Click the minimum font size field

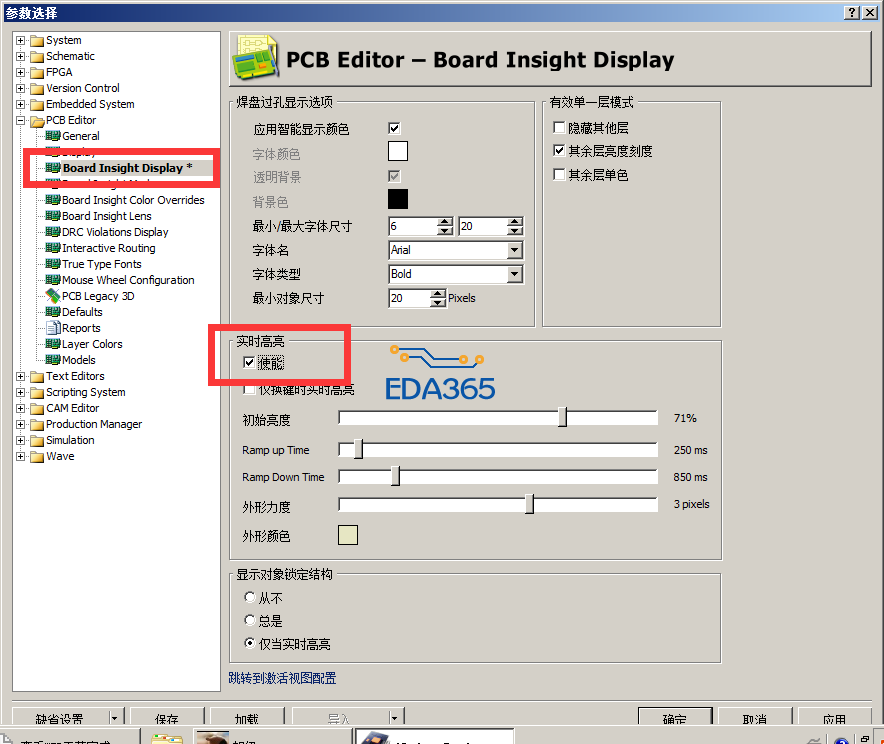pos(413,227)
